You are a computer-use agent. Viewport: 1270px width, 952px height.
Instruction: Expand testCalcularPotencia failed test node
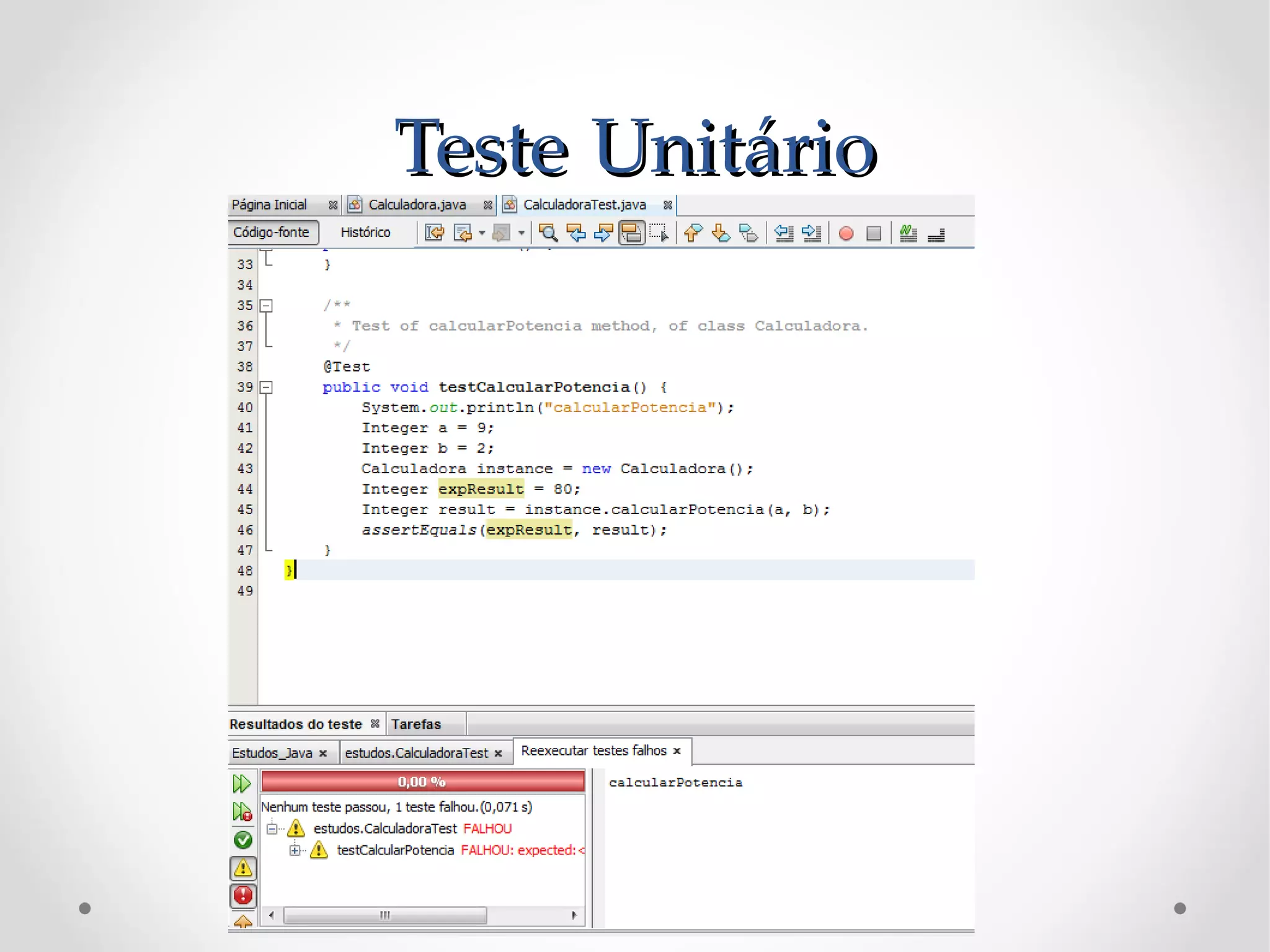(295, 850)
